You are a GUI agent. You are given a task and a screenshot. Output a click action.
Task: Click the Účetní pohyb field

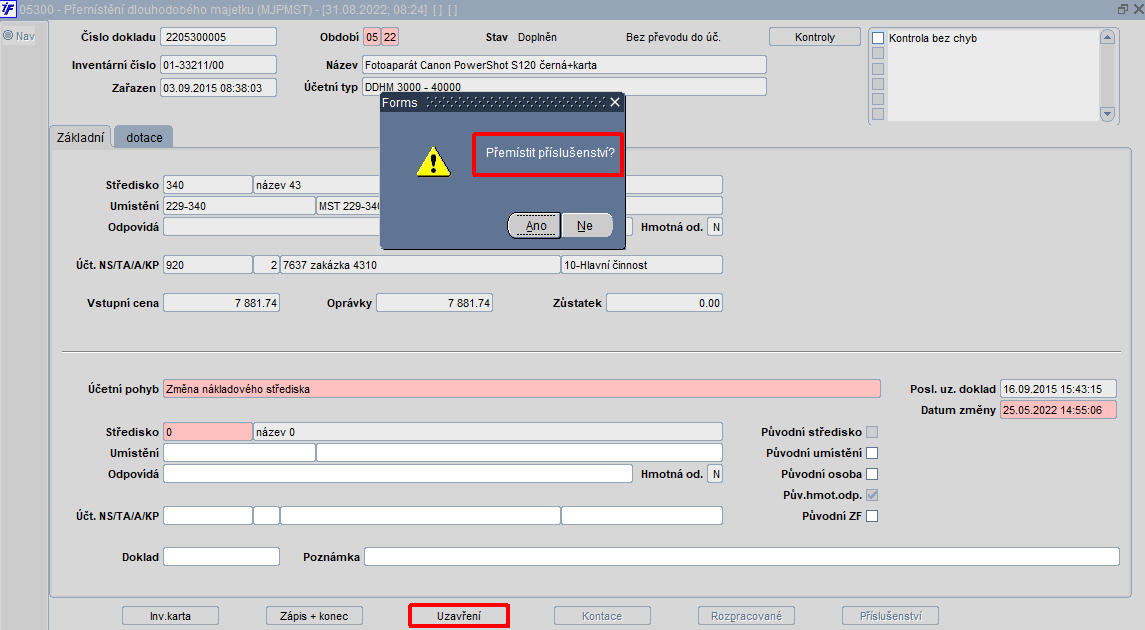coord(521,389)
